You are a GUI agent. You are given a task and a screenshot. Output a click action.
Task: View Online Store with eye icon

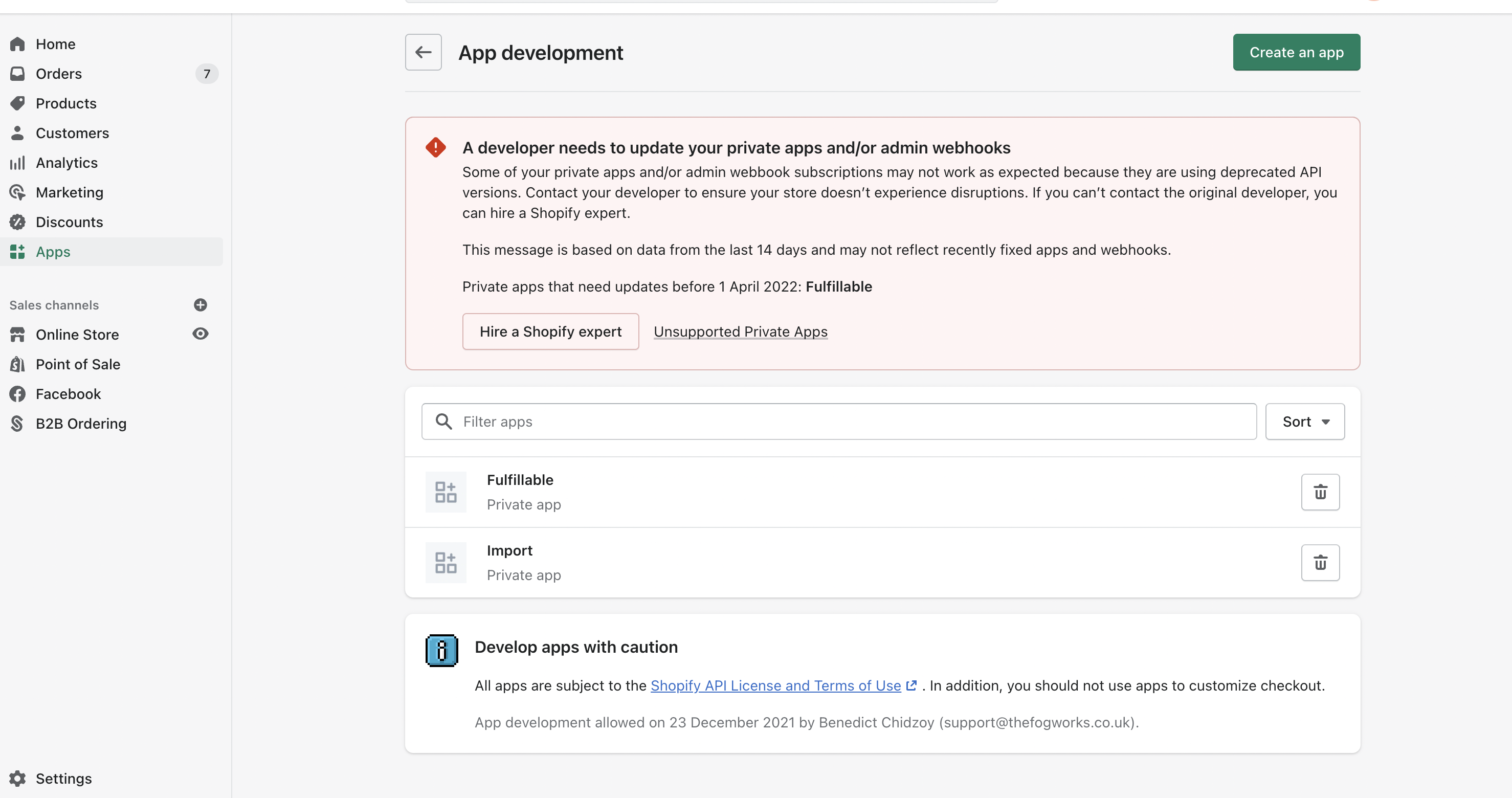200,334
